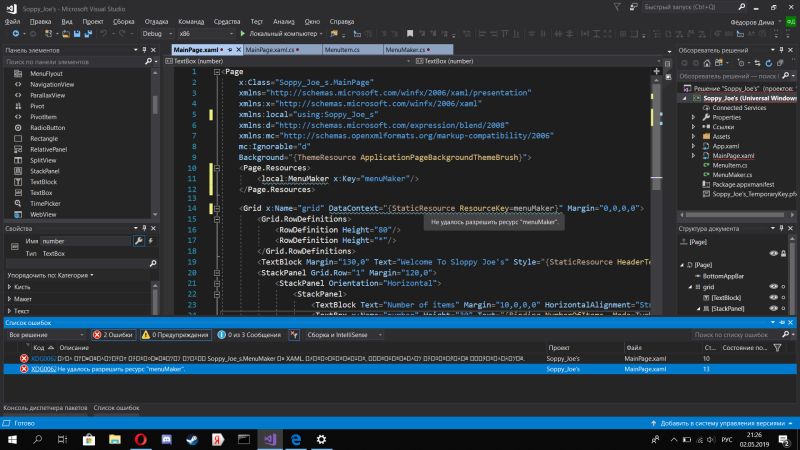Image resolution: width=800 pixels, height=450 pixels.
Task: Click the Navigate Backward toolbar icon
Action: click(15, 34)
